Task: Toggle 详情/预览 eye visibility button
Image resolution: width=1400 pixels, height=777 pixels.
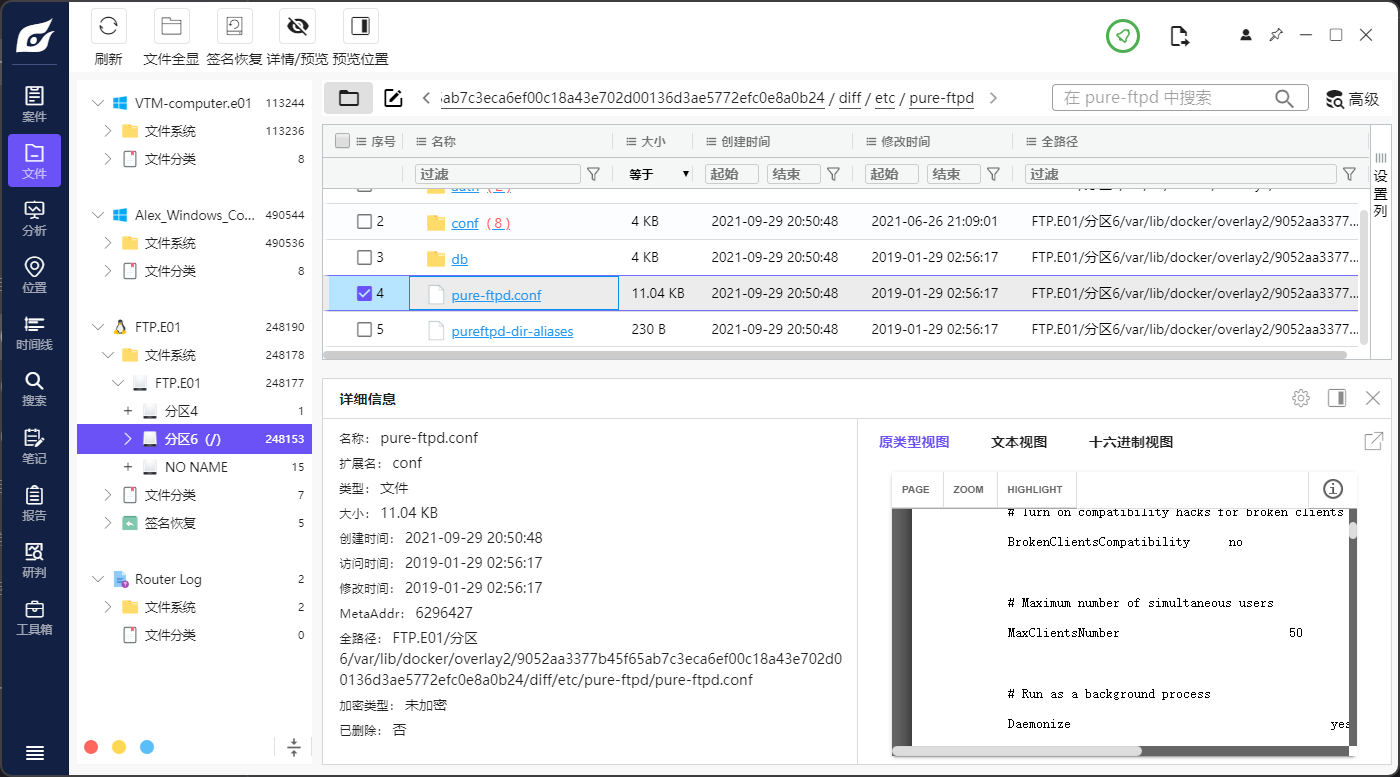Action: tap(297, 27)
